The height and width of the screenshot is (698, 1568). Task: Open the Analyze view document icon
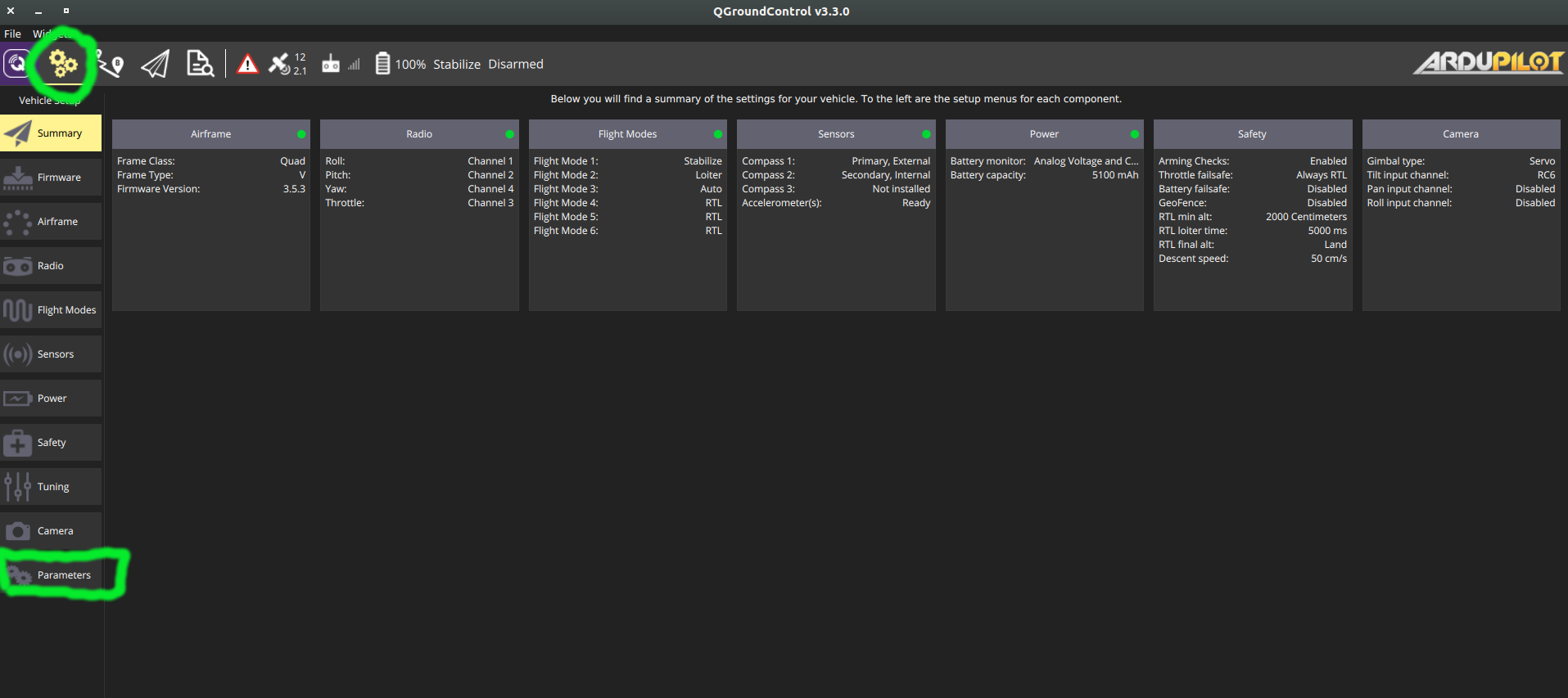(201, 64)
